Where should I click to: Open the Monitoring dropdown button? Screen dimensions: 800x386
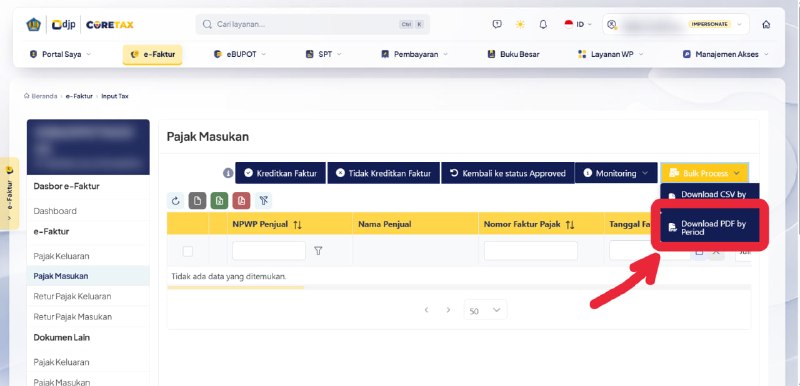point(616,173)
